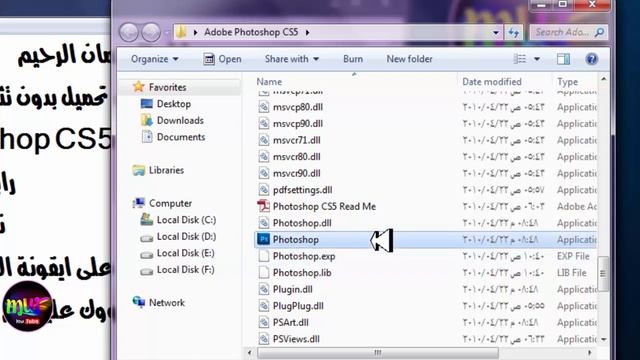Click the Back navigation arrow
The image size is (640, 360).
click(129, 32)
